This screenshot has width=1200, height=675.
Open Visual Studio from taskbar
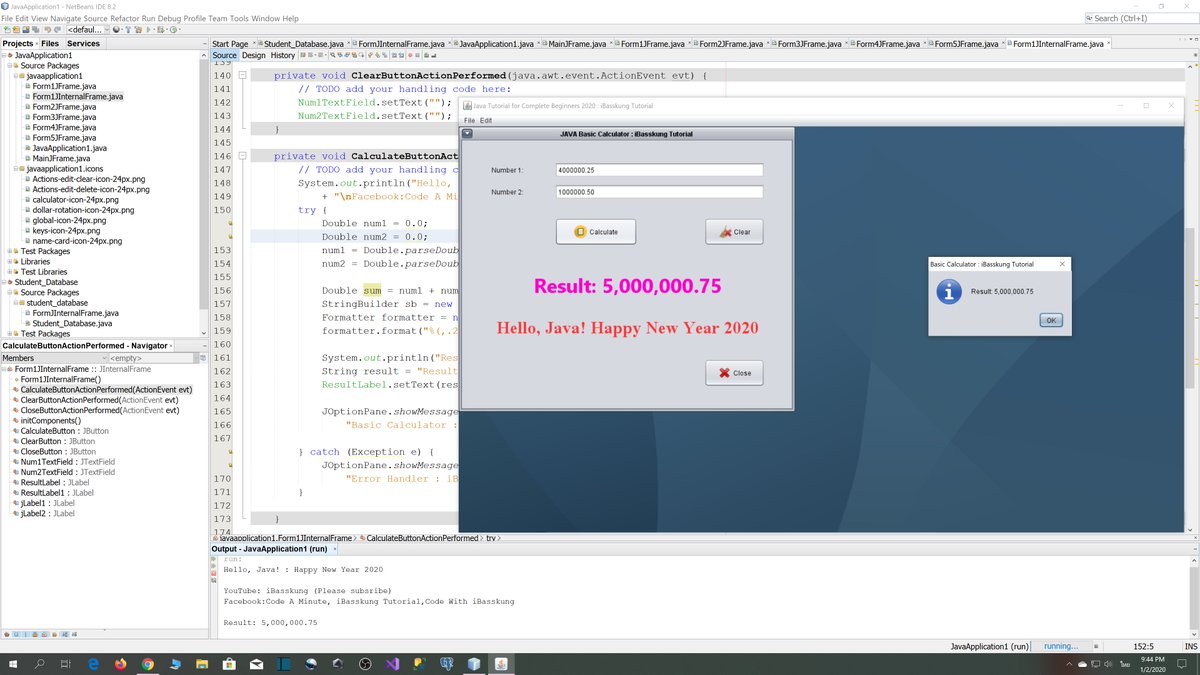[392, 663]
